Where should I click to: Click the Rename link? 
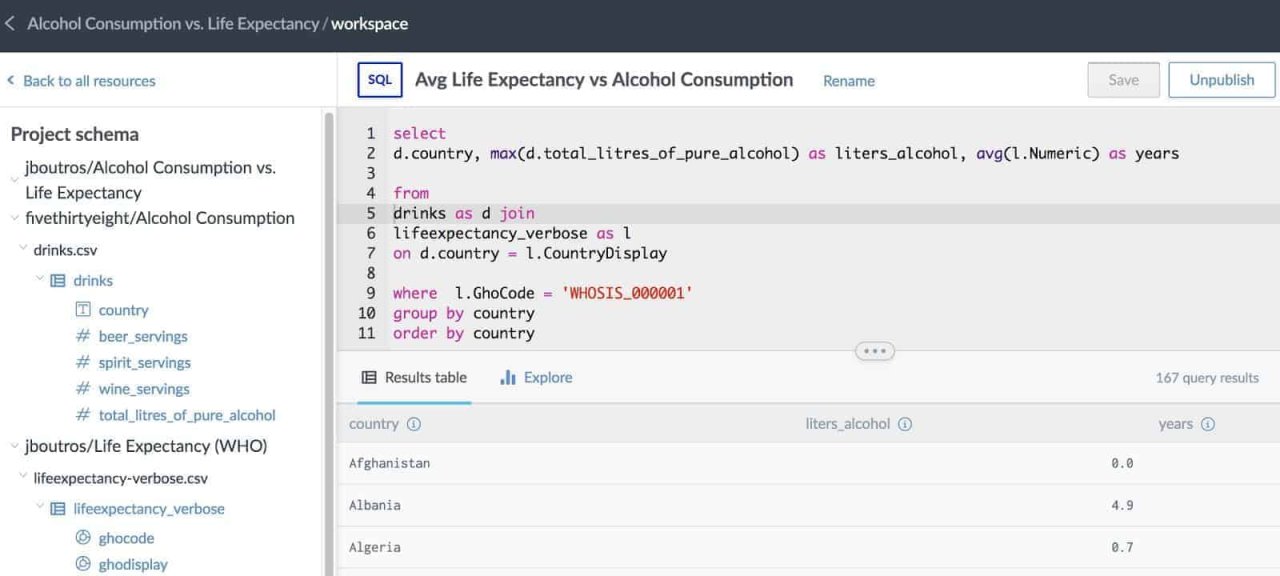[849, 81]
